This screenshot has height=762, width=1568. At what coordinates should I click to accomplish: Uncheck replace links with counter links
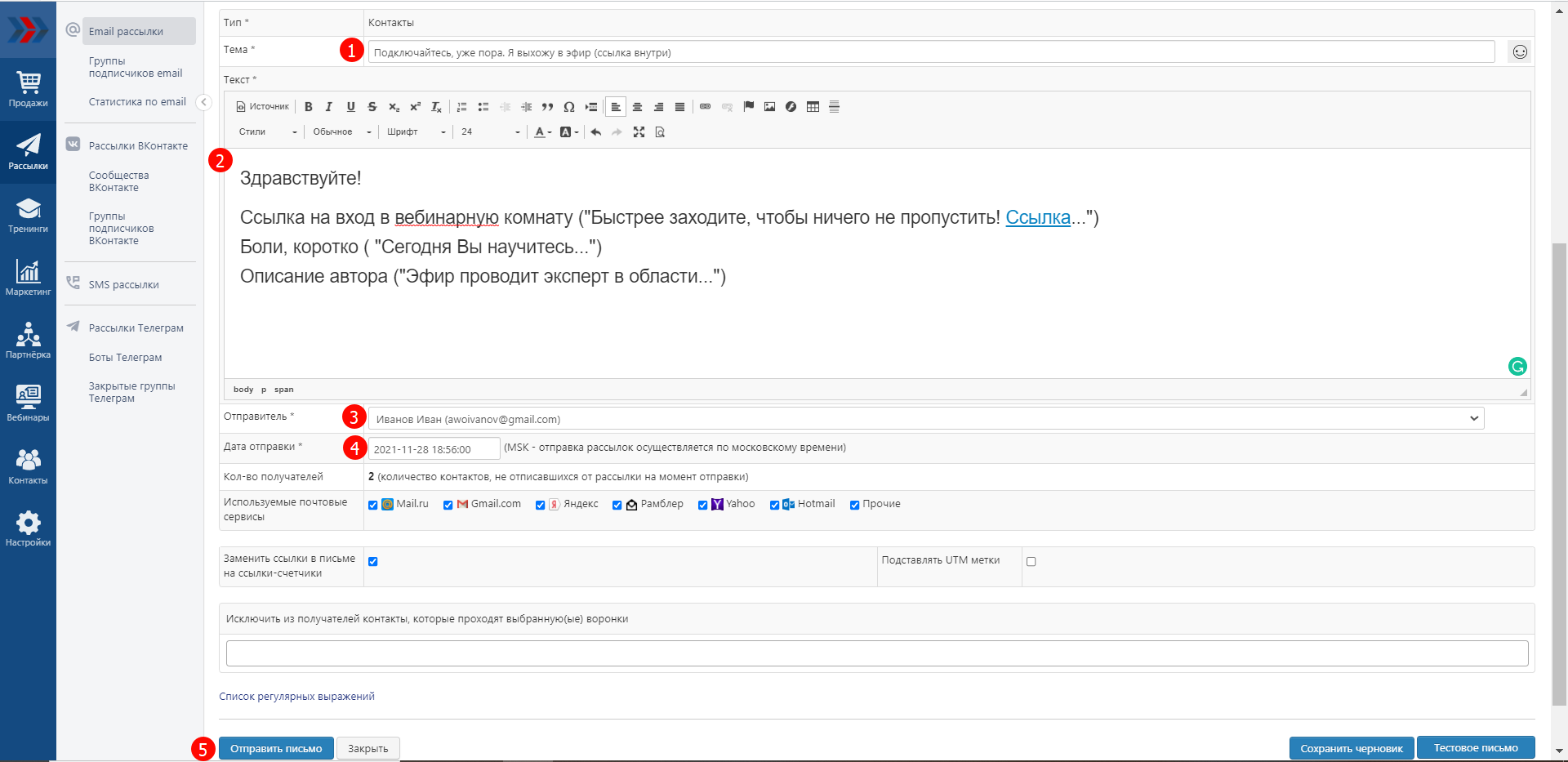click(x=373, y=562)
